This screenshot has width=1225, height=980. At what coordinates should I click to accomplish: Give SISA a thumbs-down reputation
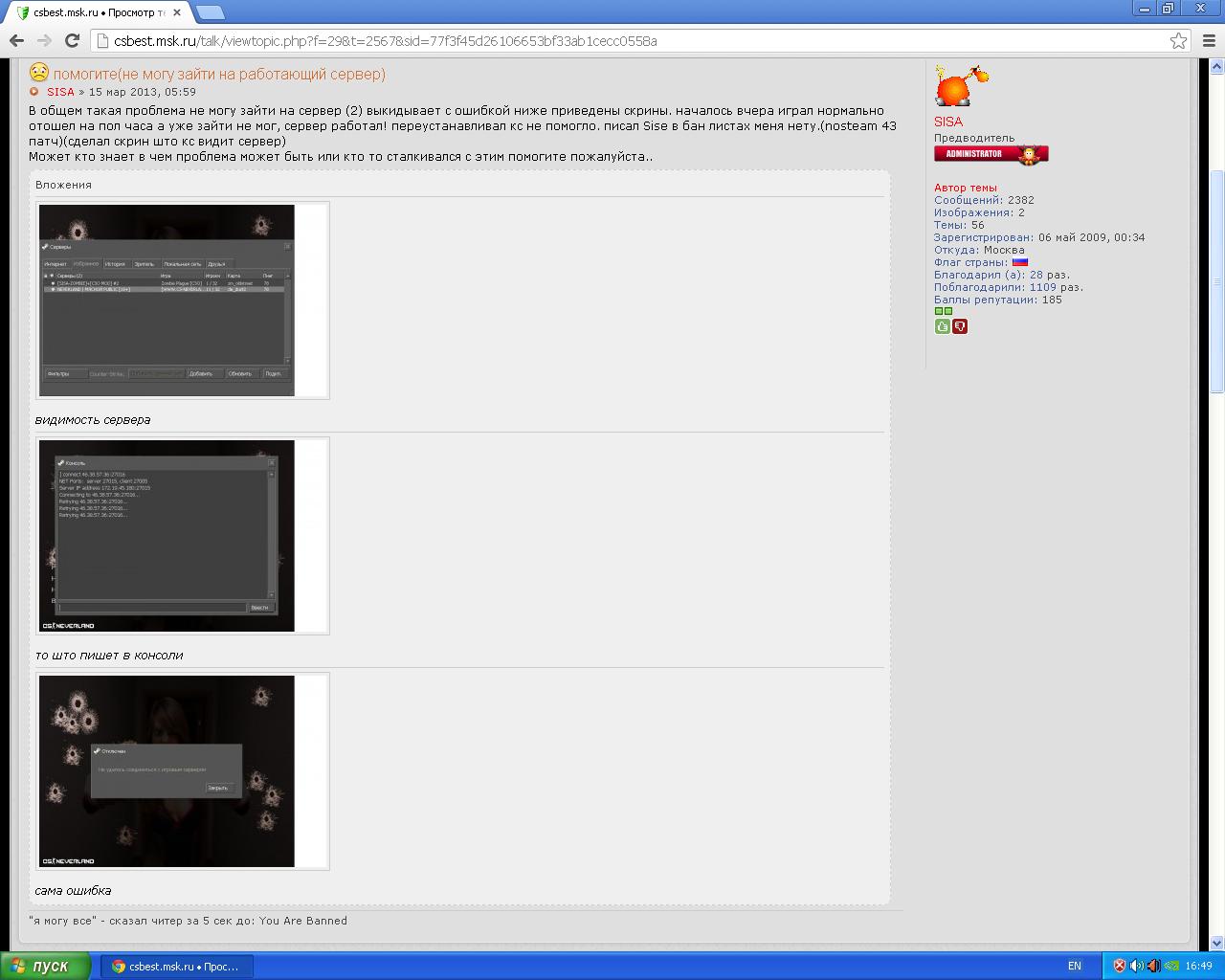click(x=960, y=326)
